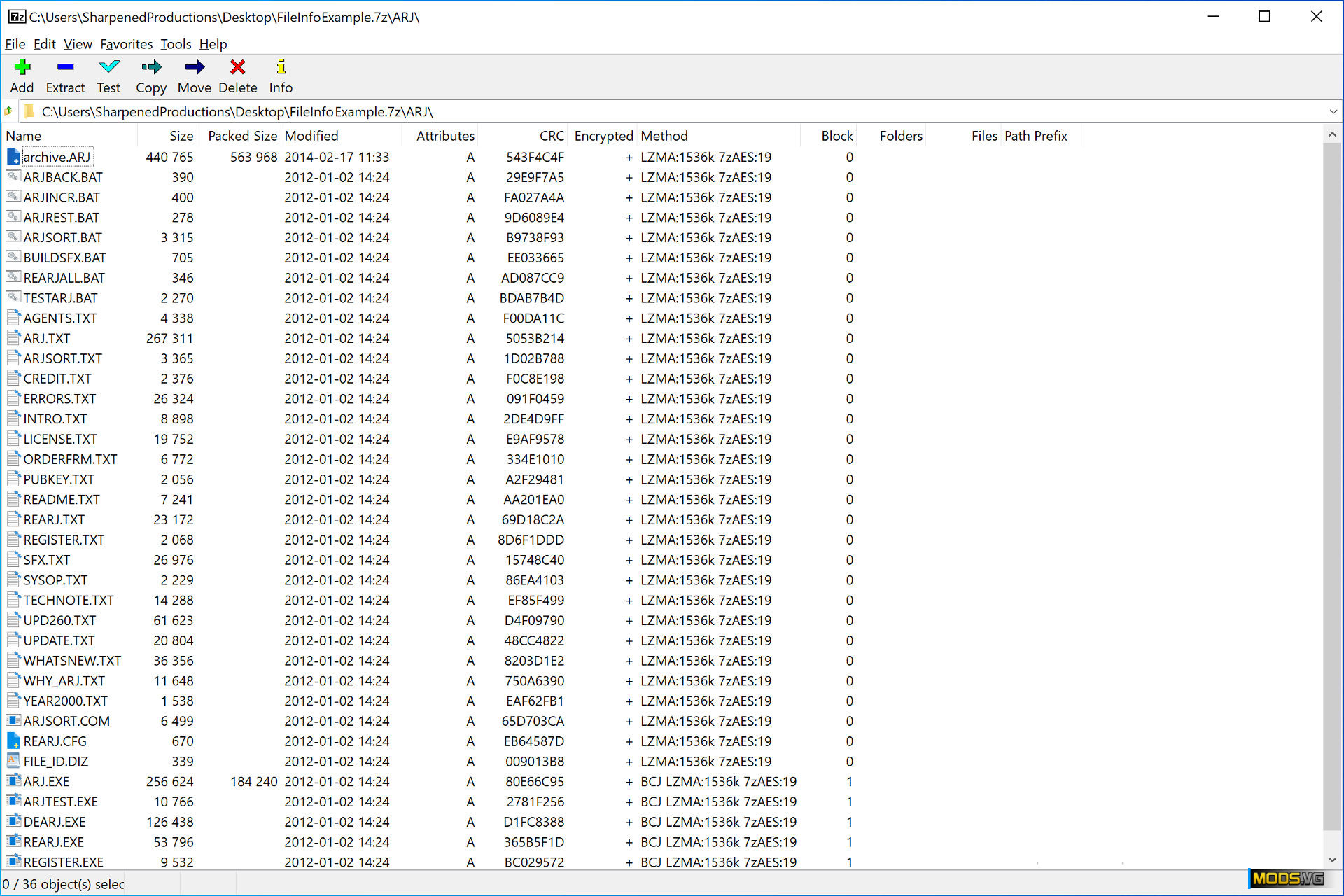Sort by the Modified column header
Image resolution: width=1344 pixels, height=896 pixels.
[311, 135]
